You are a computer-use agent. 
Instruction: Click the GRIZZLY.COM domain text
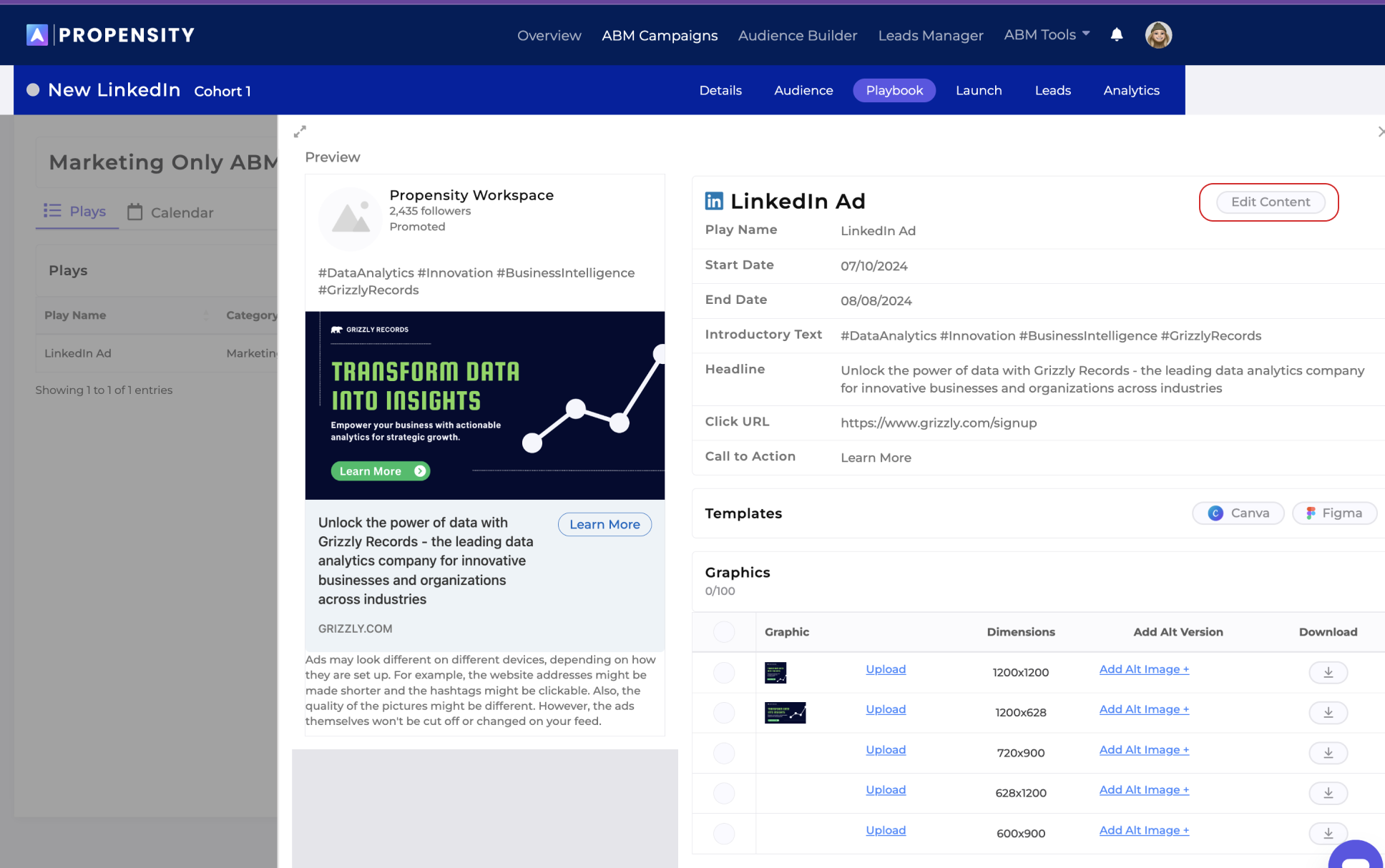click(x=355, y=628)
